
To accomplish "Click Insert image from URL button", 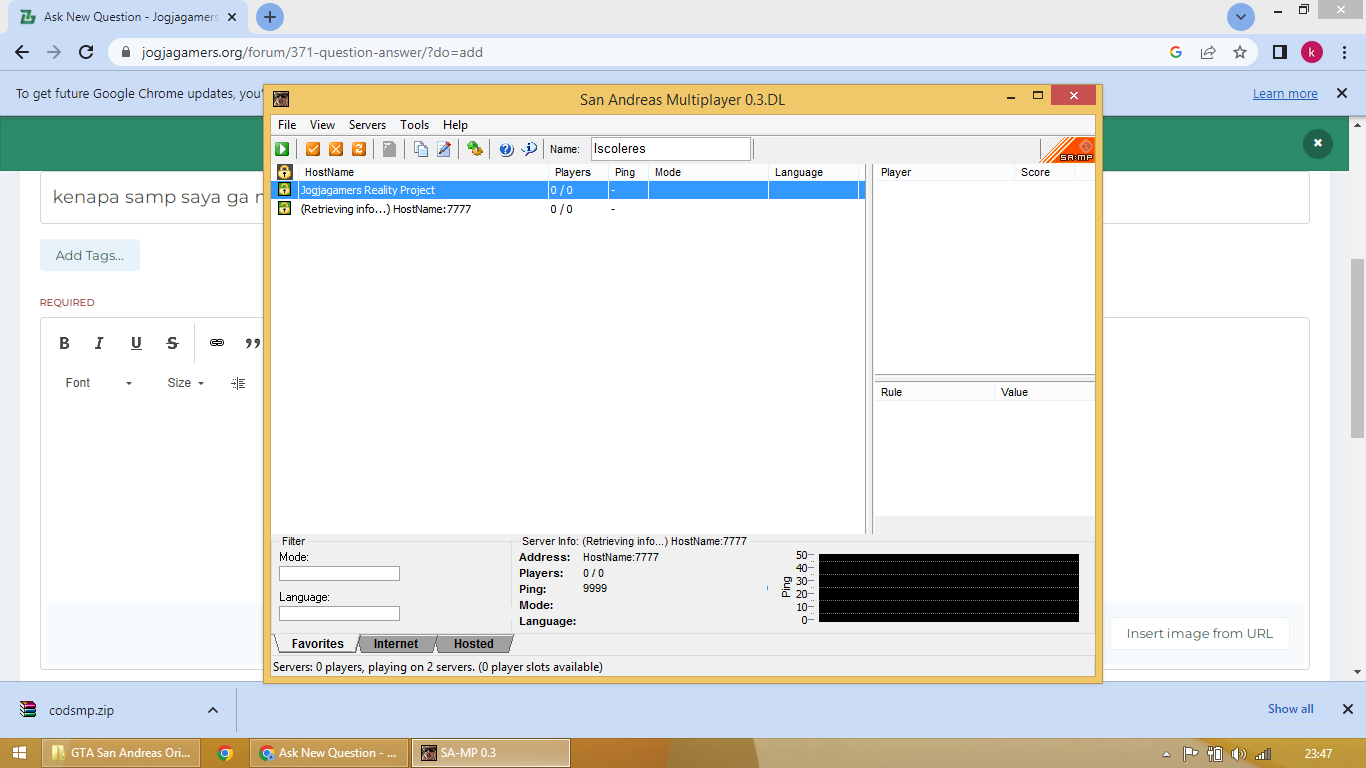I will (1199, 633).
